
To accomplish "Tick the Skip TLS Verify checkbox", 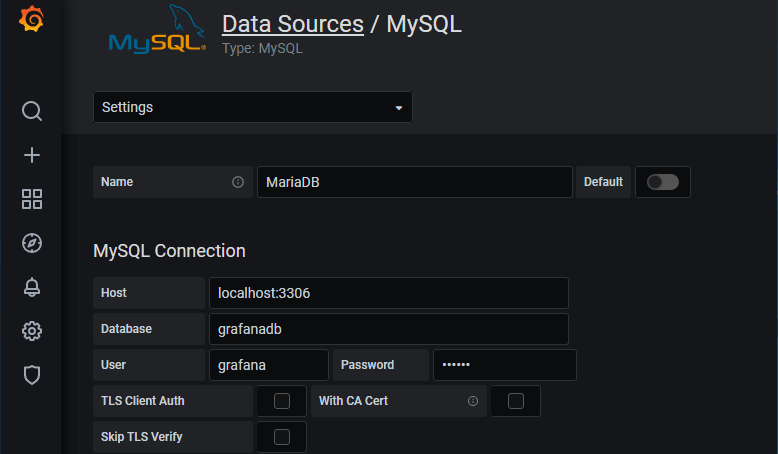I will point(282,437).
